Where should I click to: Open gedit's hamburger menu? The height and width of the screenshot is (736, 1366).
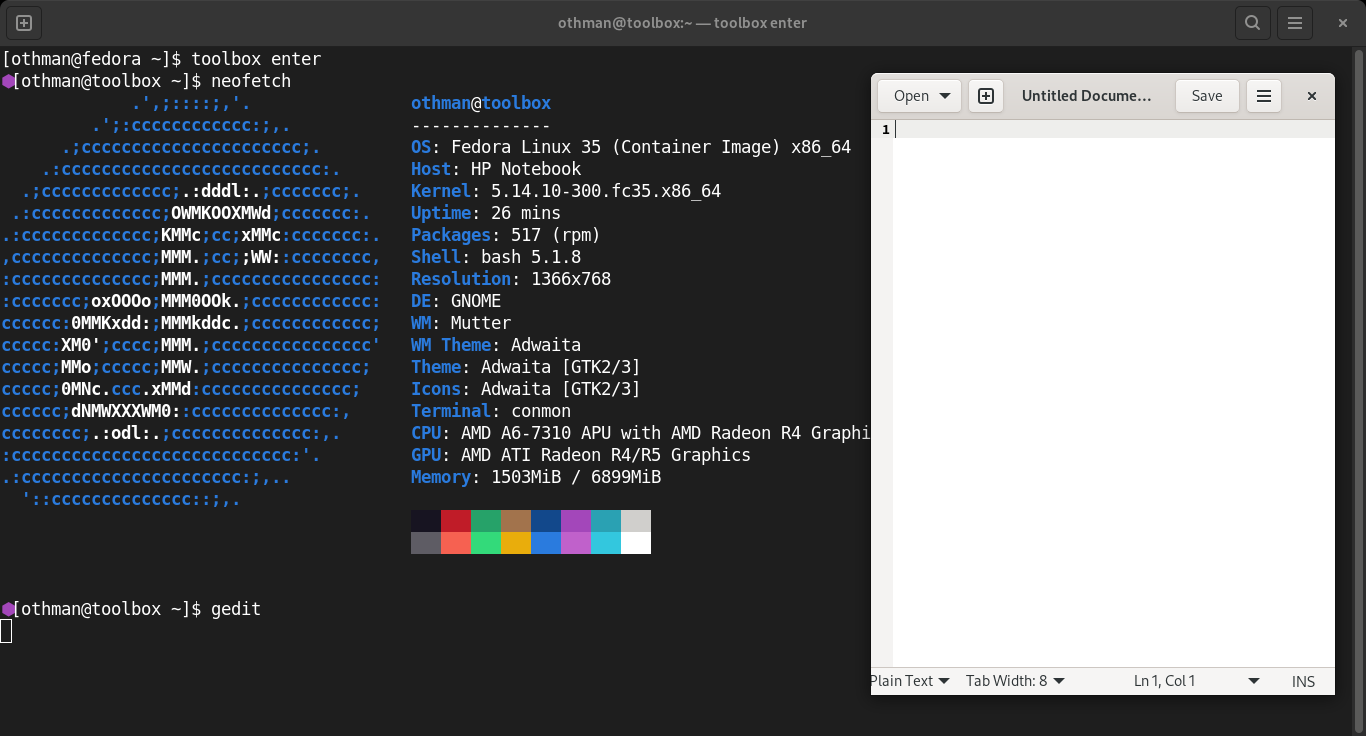tap(1263, 96)
